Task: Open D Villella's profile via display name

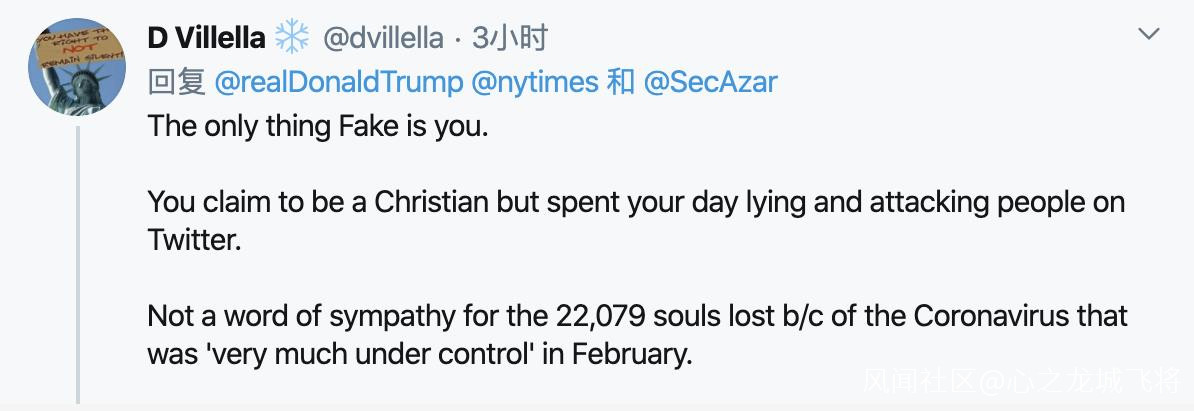Action: pyautogui.click(x=206, y=39)
